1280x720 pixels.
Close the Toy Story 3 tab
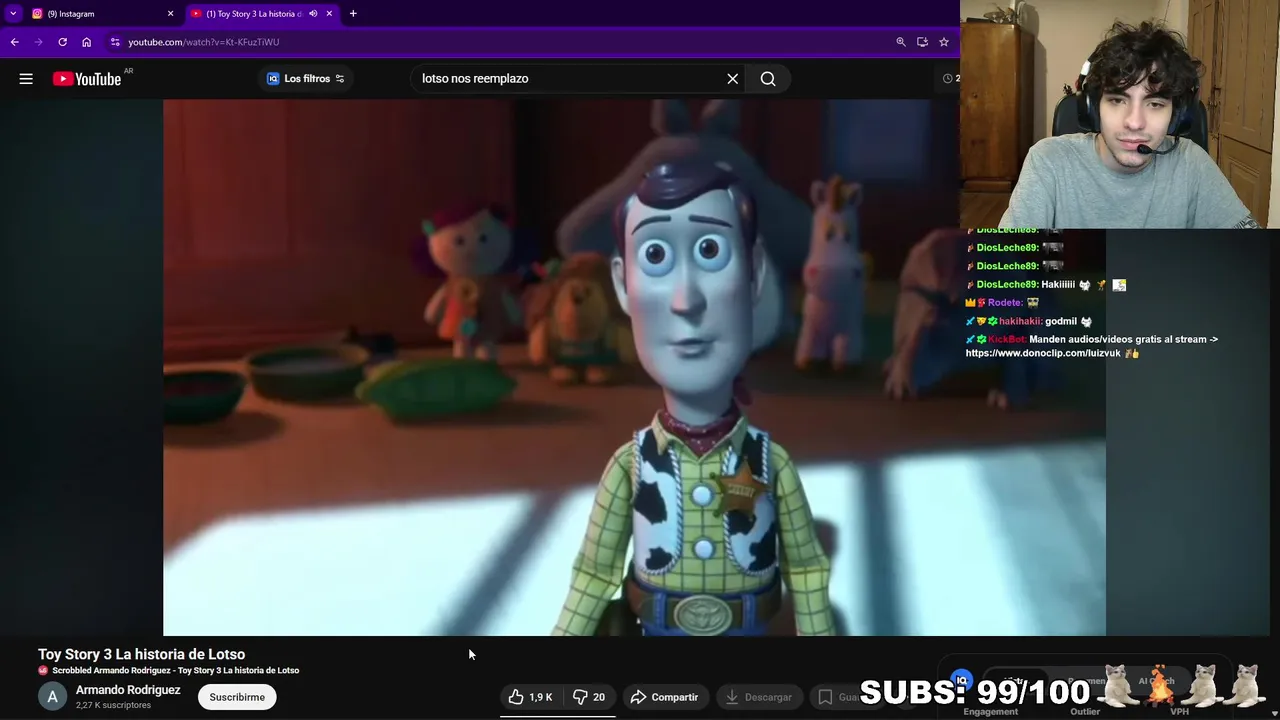[x=329, y=14]
